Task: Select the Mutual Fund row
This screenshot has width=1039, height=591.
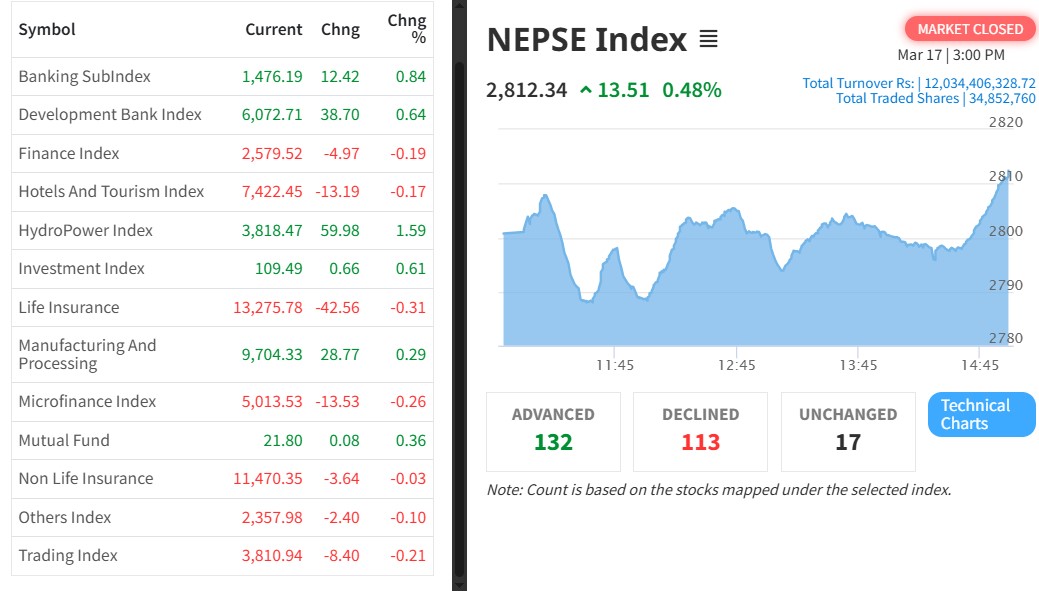Action: point(64,440)
